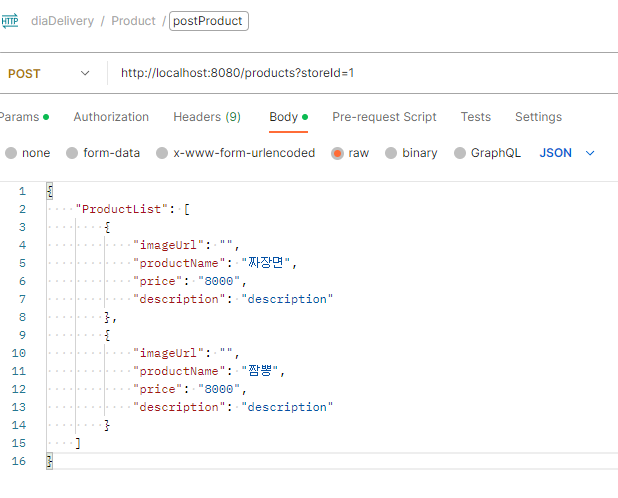This screenshot has height=498, width=618.
Task: Open the JSON format dropdown
Action: tap(567, 153)
